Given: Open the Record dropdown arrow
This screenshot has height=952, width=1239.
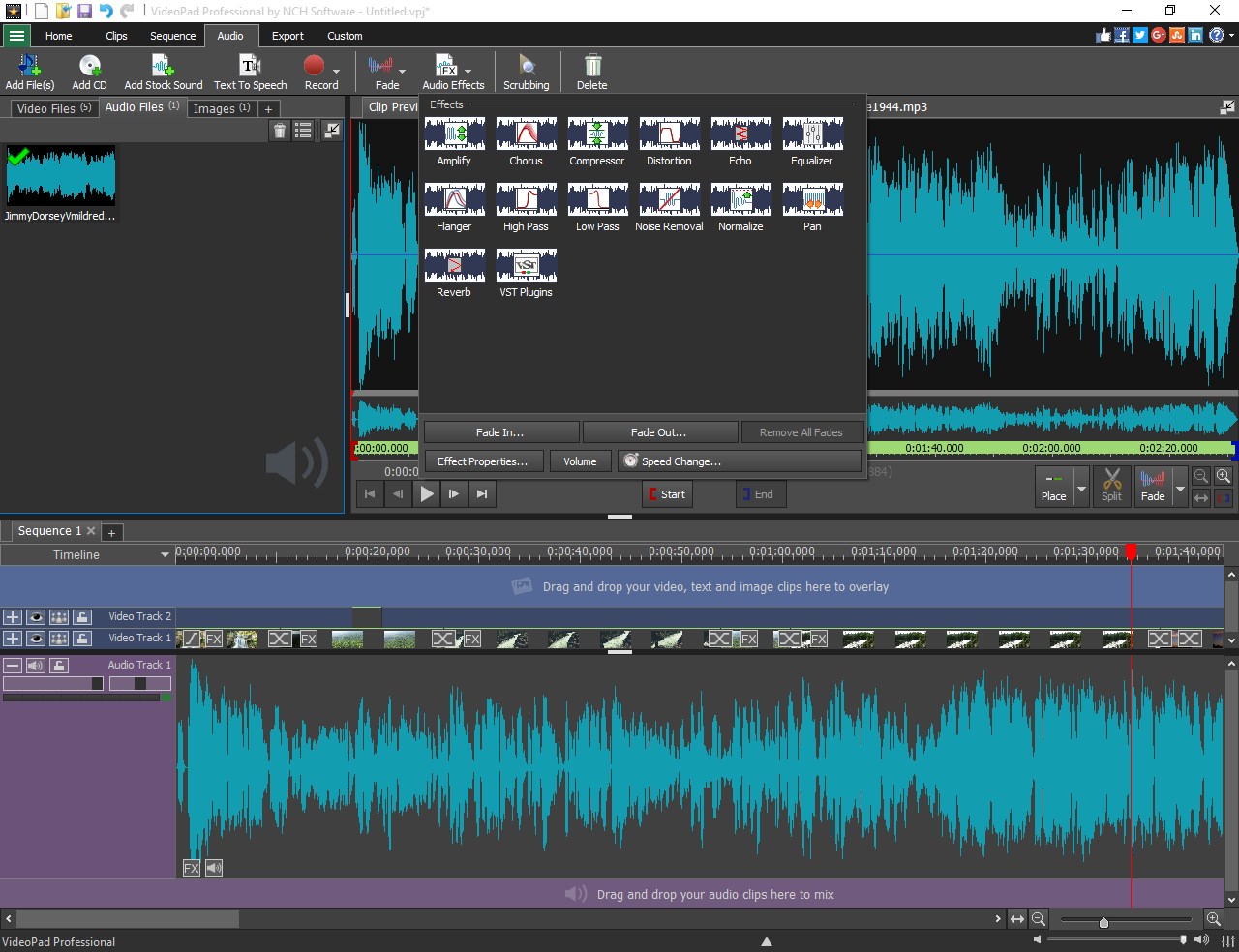Looking at the screenshot, I should pos(334,72).
